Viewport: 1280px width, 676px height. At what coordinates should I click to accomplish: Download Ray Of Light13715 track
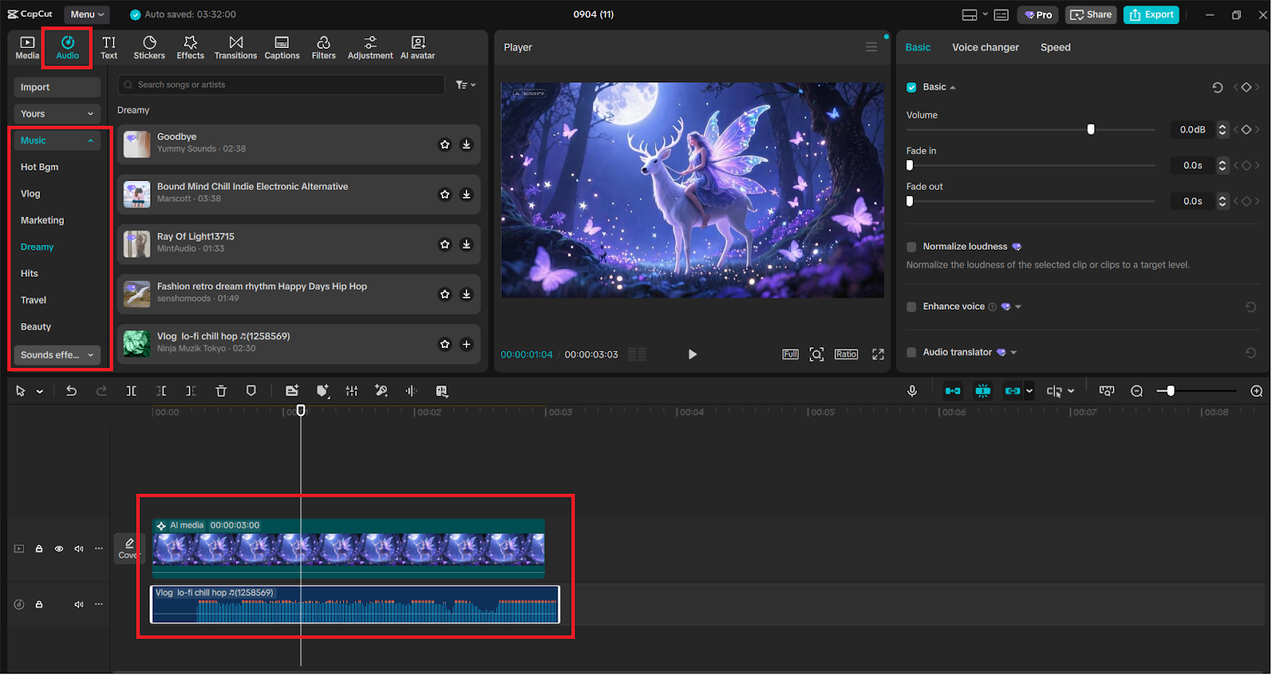466,245
